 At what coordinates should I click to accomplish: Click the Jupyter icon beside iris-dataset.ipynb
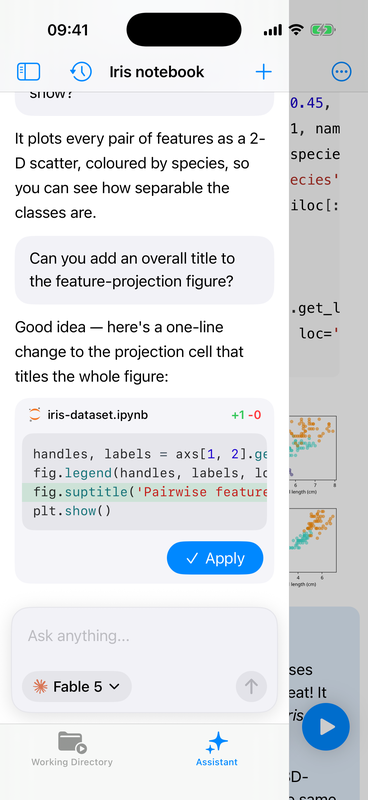[35, 415]
